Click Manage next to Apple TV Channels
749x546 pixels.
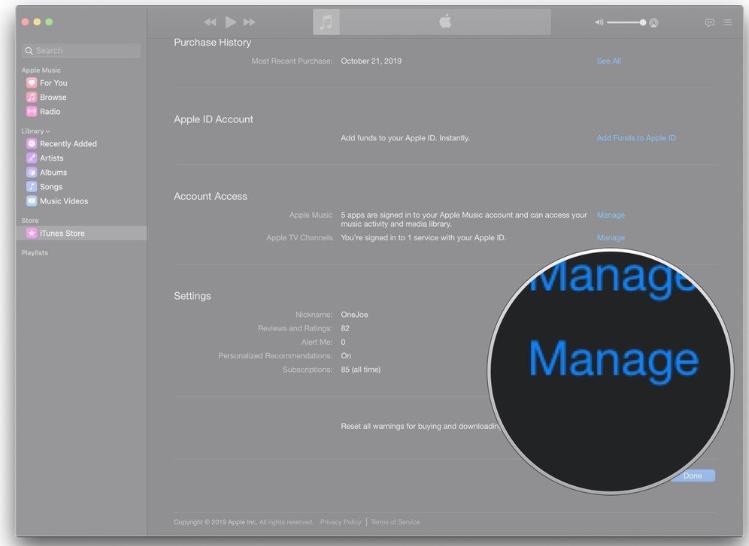[611, 237]
